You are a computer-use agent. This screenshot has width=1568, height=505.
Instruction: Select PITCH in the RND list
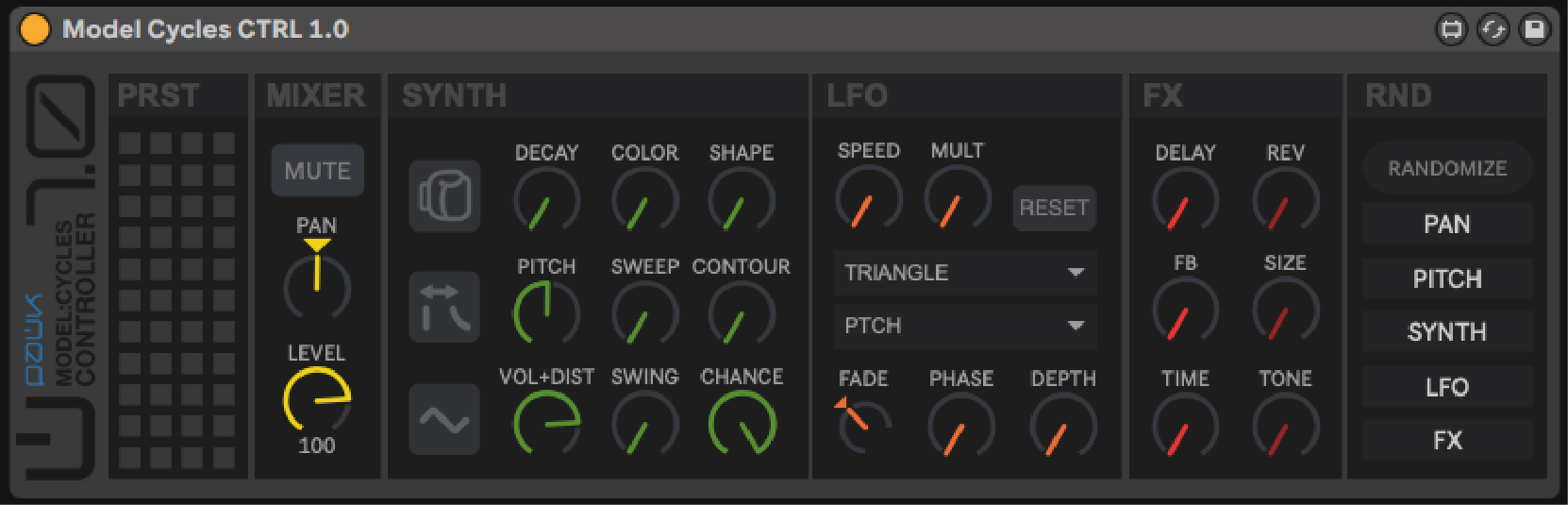click(1447, 279)
